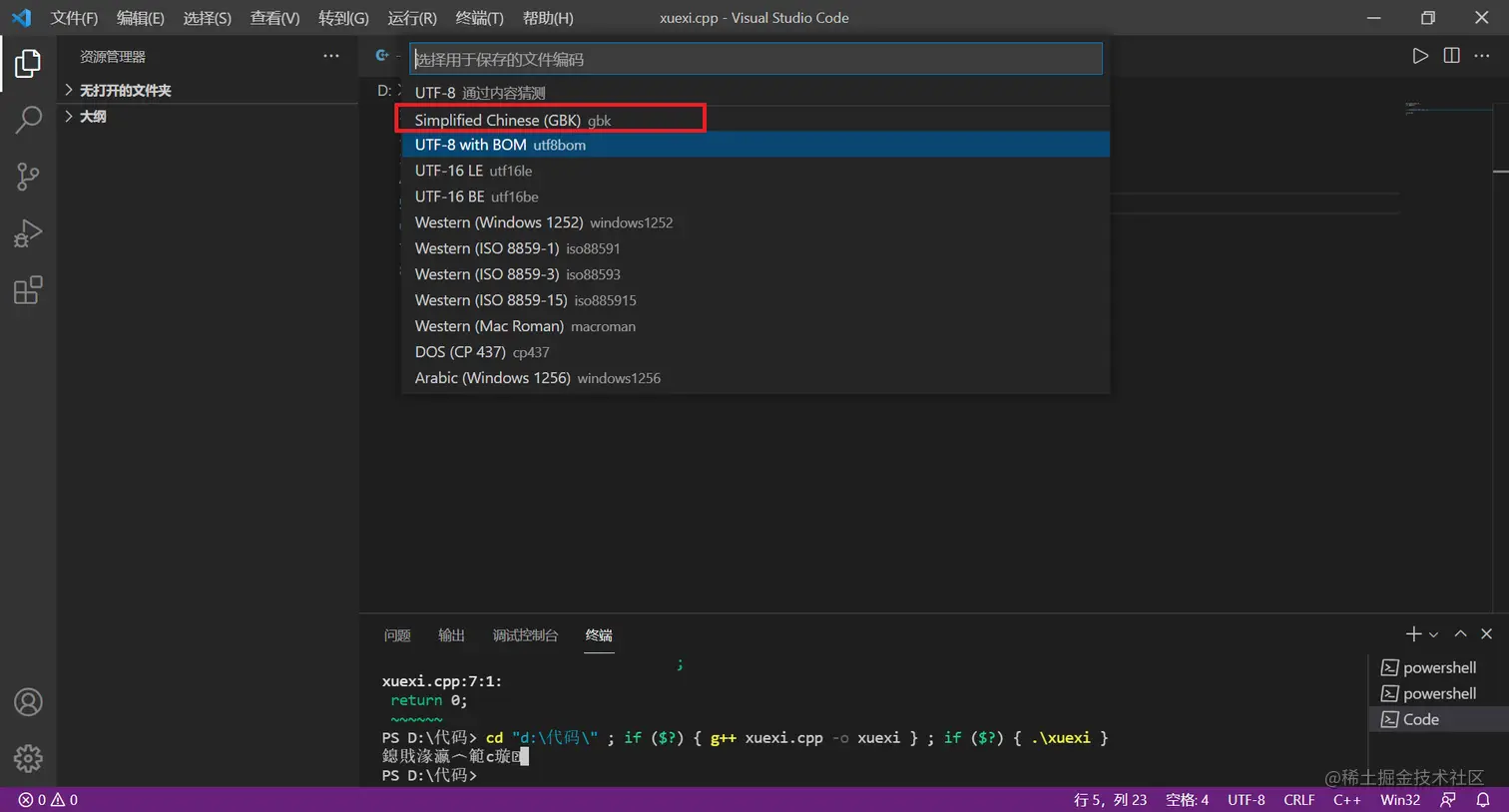Select UTF-8 with BOM encoding
This screenshot has width=1509, height=812.
pos(499,145)
